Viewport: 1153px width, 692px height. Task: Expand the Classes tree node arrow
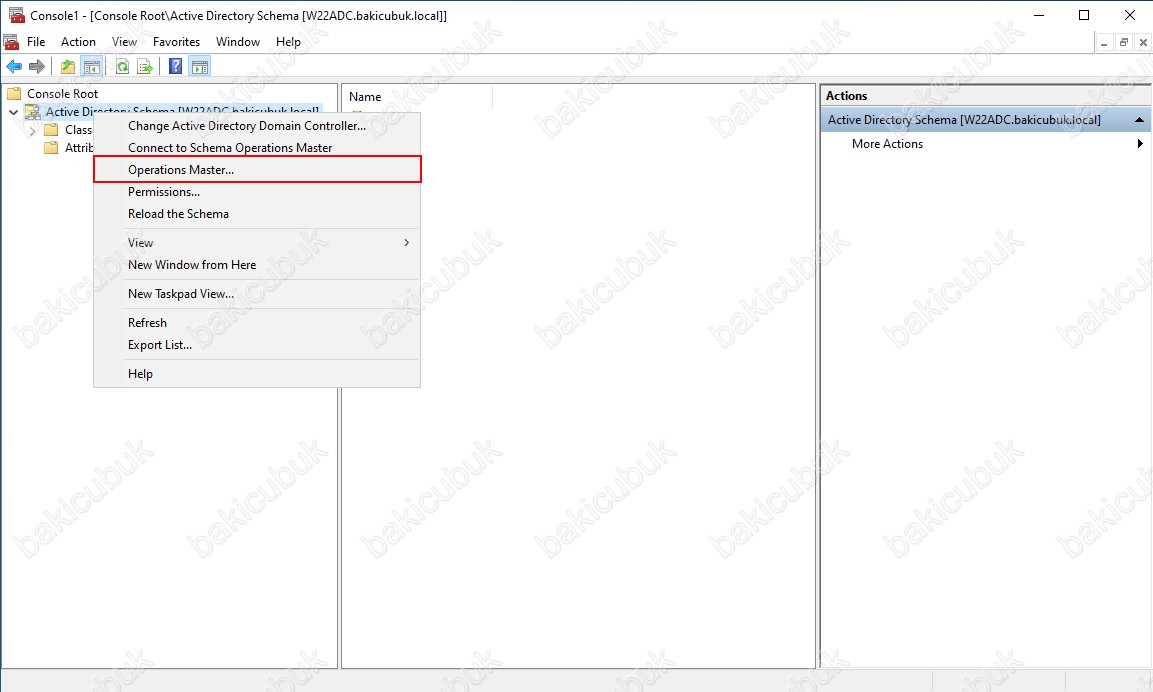[32, 130]
